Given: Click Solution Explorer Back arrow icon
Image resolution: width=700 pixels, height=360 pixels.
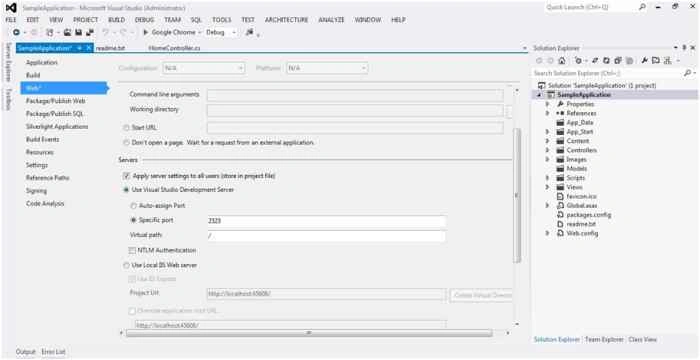Looking at the screenshot, I should coord(539,60).
